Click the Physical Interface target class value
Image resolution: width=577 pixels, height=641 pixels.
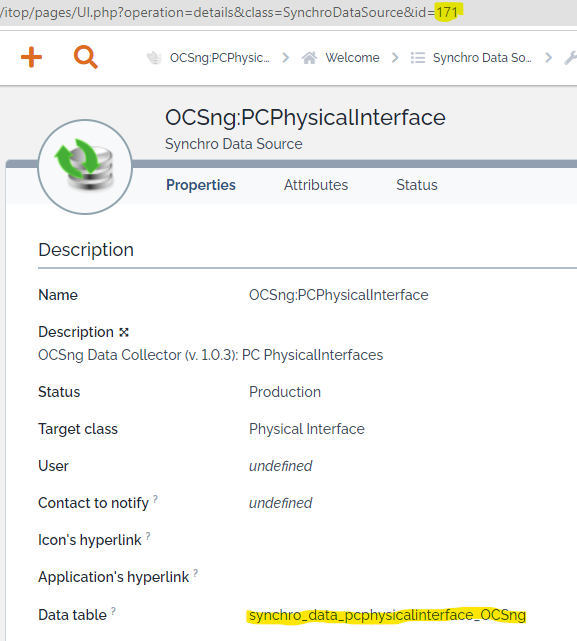(307, 429)
